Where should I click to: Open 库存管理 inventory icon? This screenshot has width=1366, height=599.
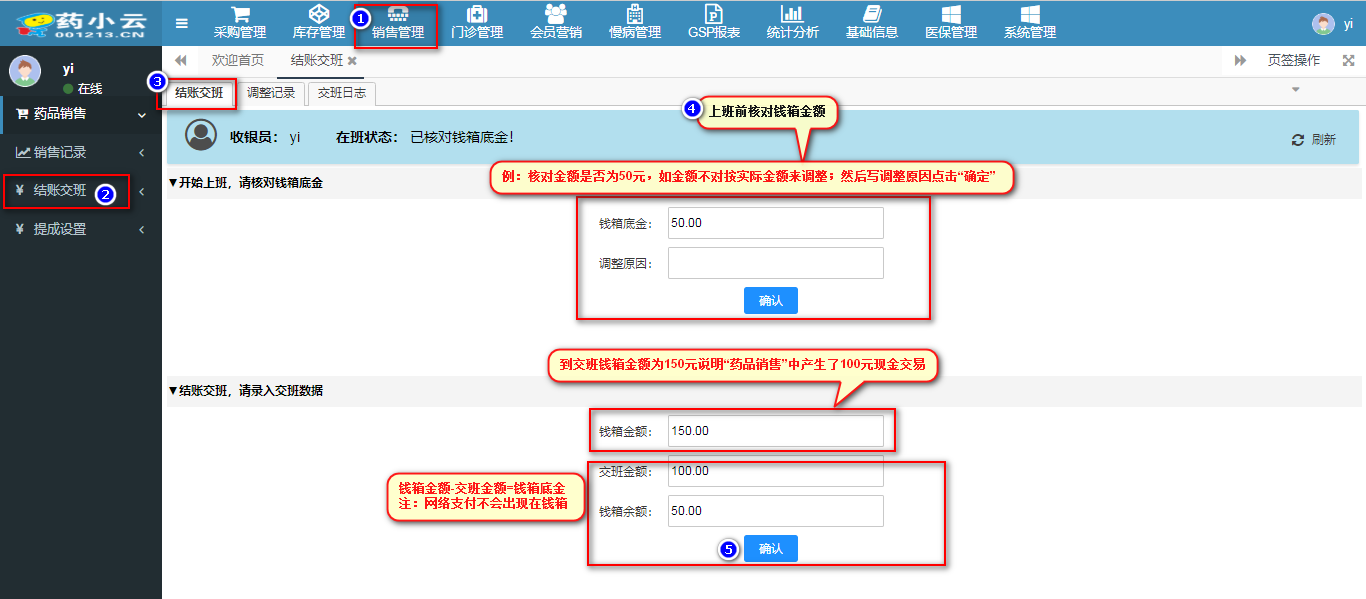click(x=319, y=14)
